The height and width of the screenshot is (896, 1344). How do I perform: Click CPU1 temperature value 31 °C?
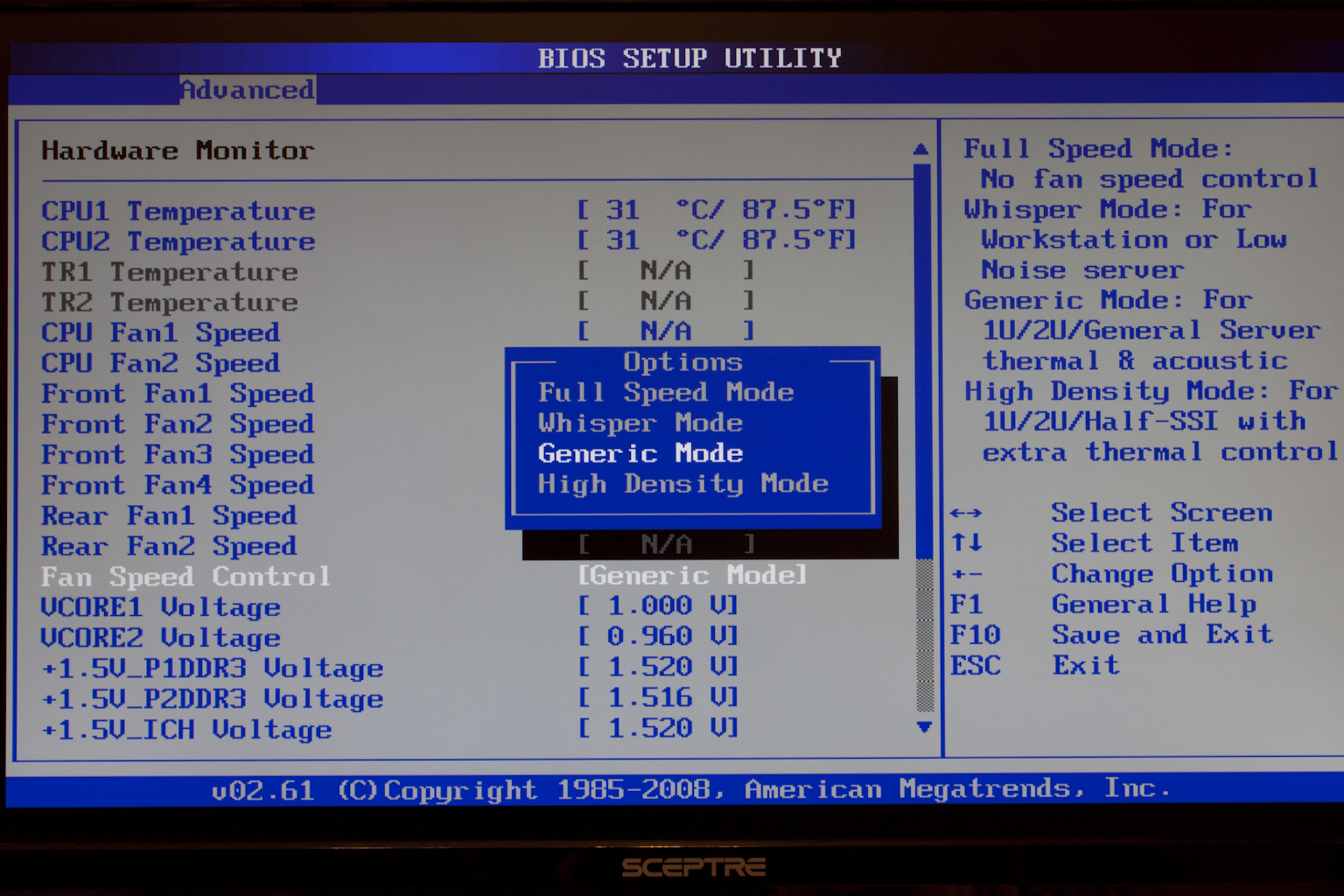coord(716,210)
